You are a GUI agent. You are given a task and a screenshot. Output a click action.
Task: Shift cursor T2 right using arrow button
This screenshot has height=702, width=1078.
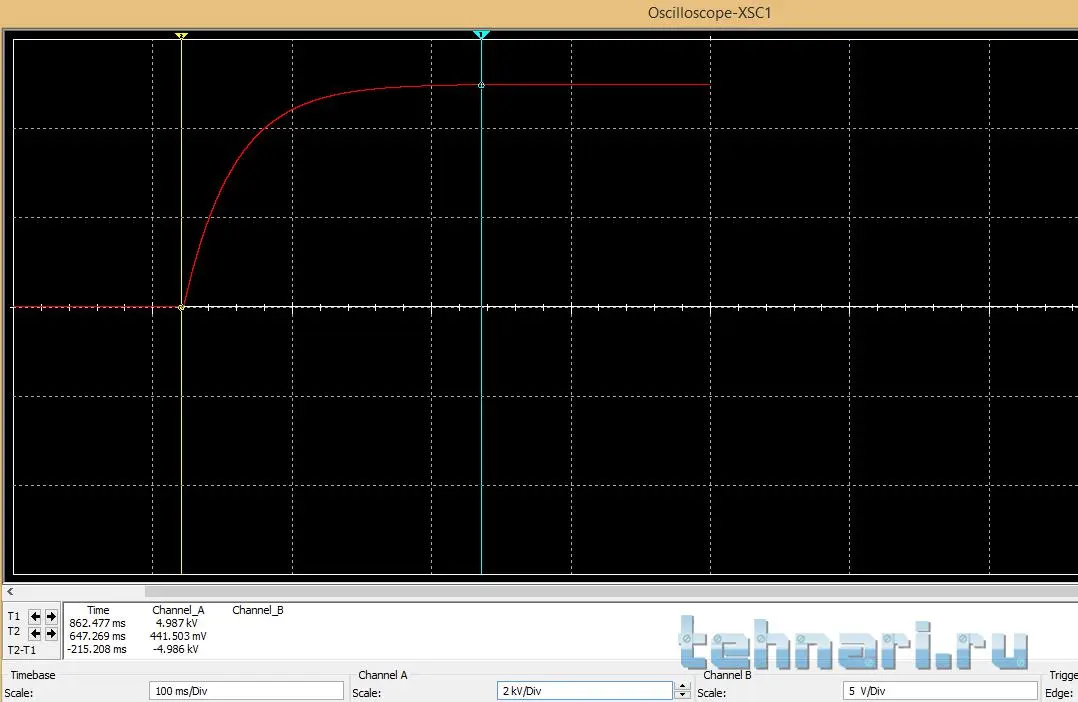[51, 633]
